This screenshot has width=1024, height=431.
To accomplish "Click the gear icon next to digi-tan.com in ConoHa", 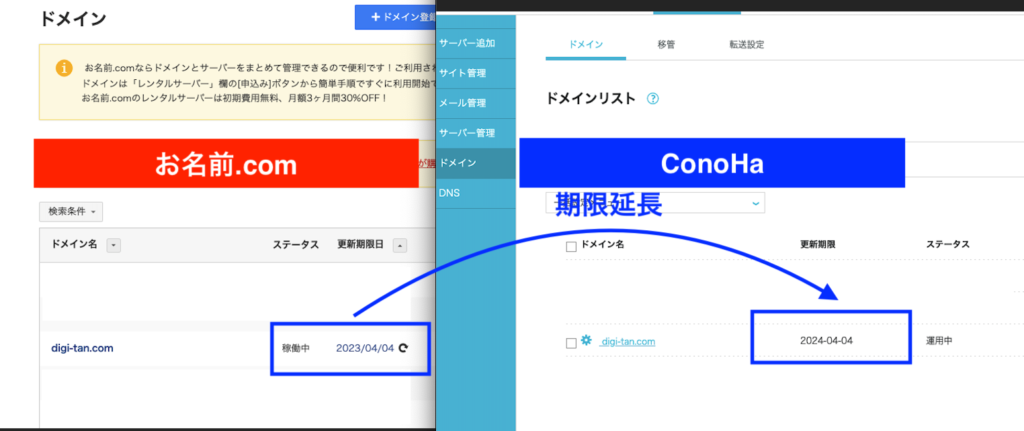I will pyautogui.click(x=586, y=340).
